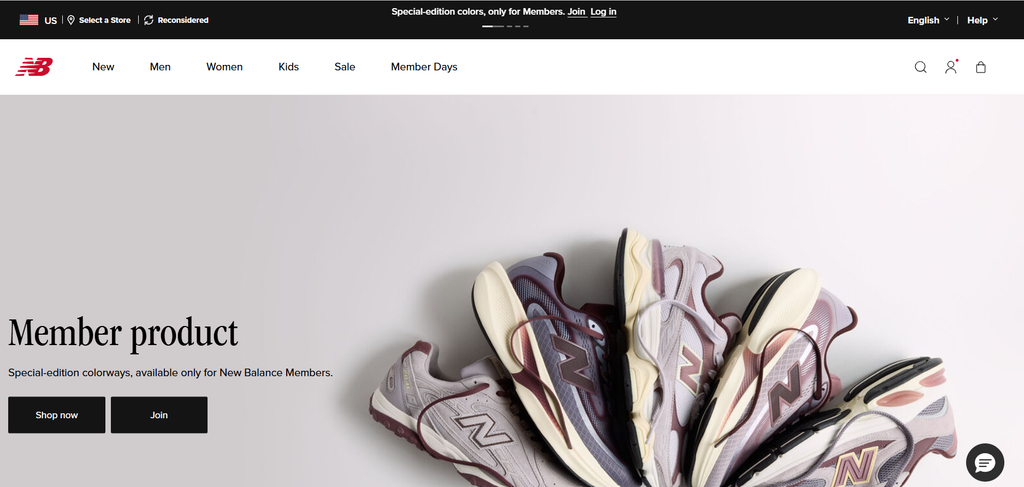This screenshot has width=1024, height=487.
Task: Open the Women menu
Action: pyautogui.click(x=224, y=67)
